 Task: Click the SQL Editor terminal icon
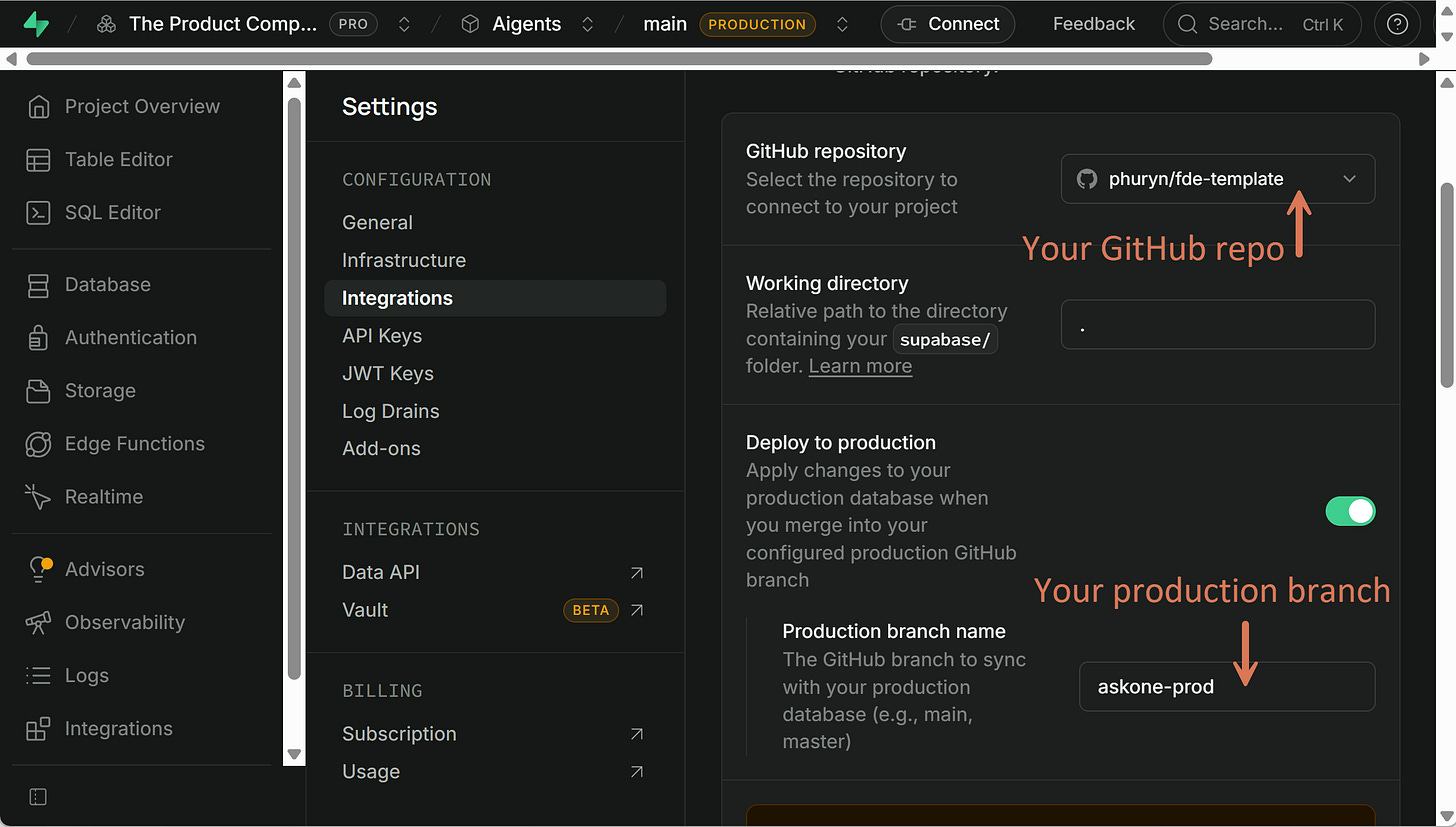[x=38, y=213]
